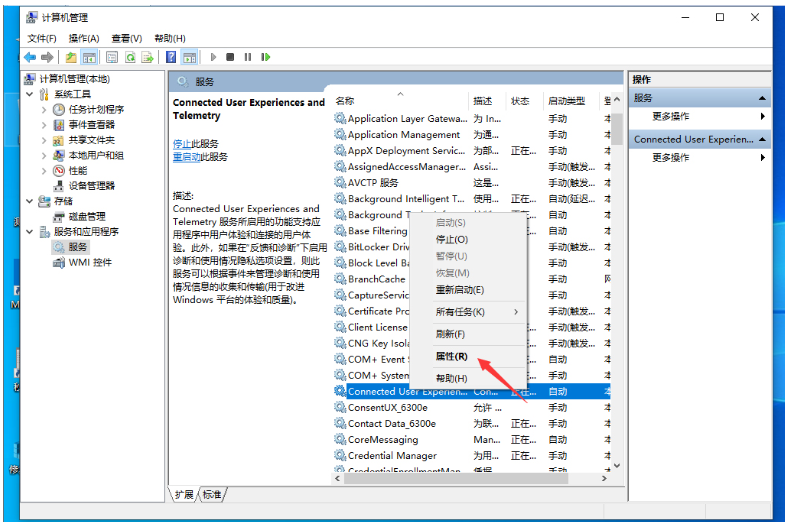Expand the 本地用户和组 node arrow
785x522 pixels.
44,156
